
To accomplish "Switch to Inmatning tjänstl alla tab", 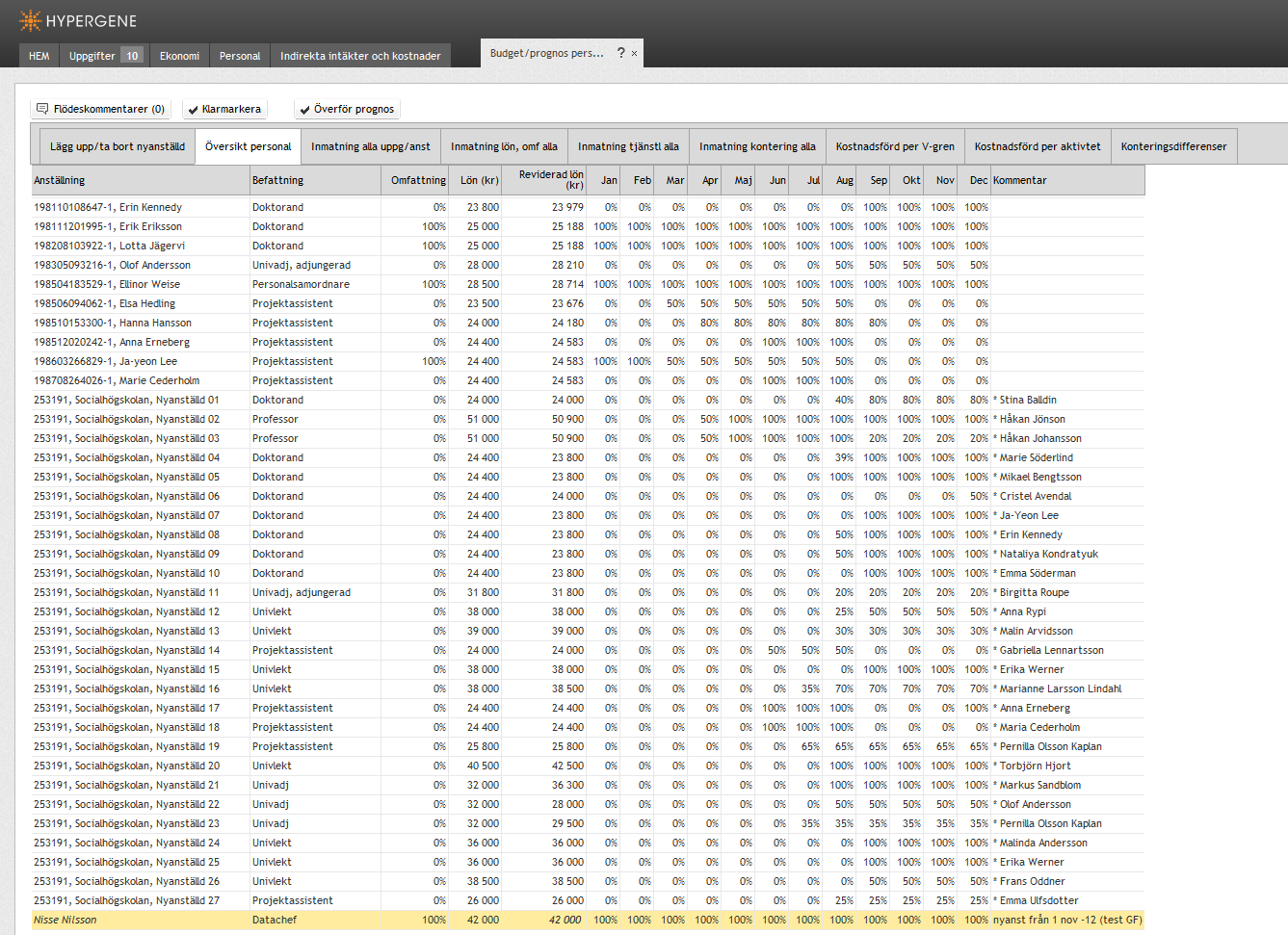I will tap(628, 146).
